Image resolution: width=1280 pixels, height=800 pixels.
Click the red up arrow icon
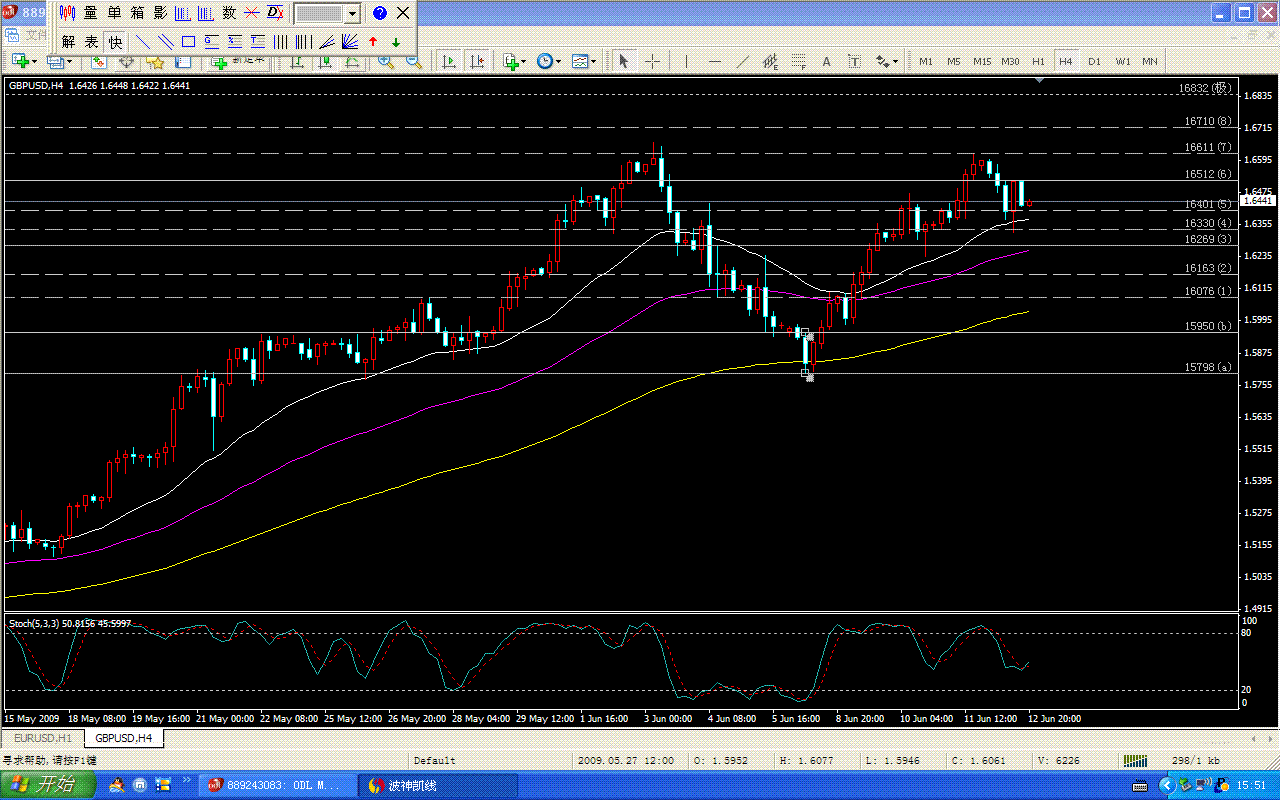click(x=373, y=42)
